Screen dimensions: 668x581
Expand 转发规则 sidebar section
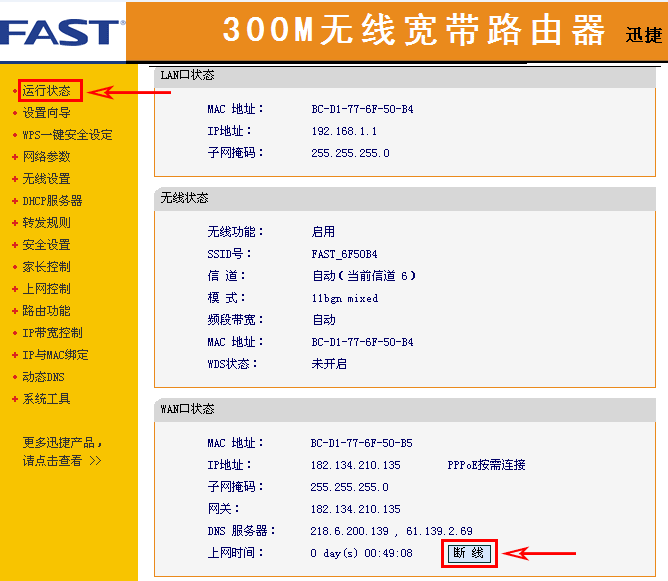(47, 223)
